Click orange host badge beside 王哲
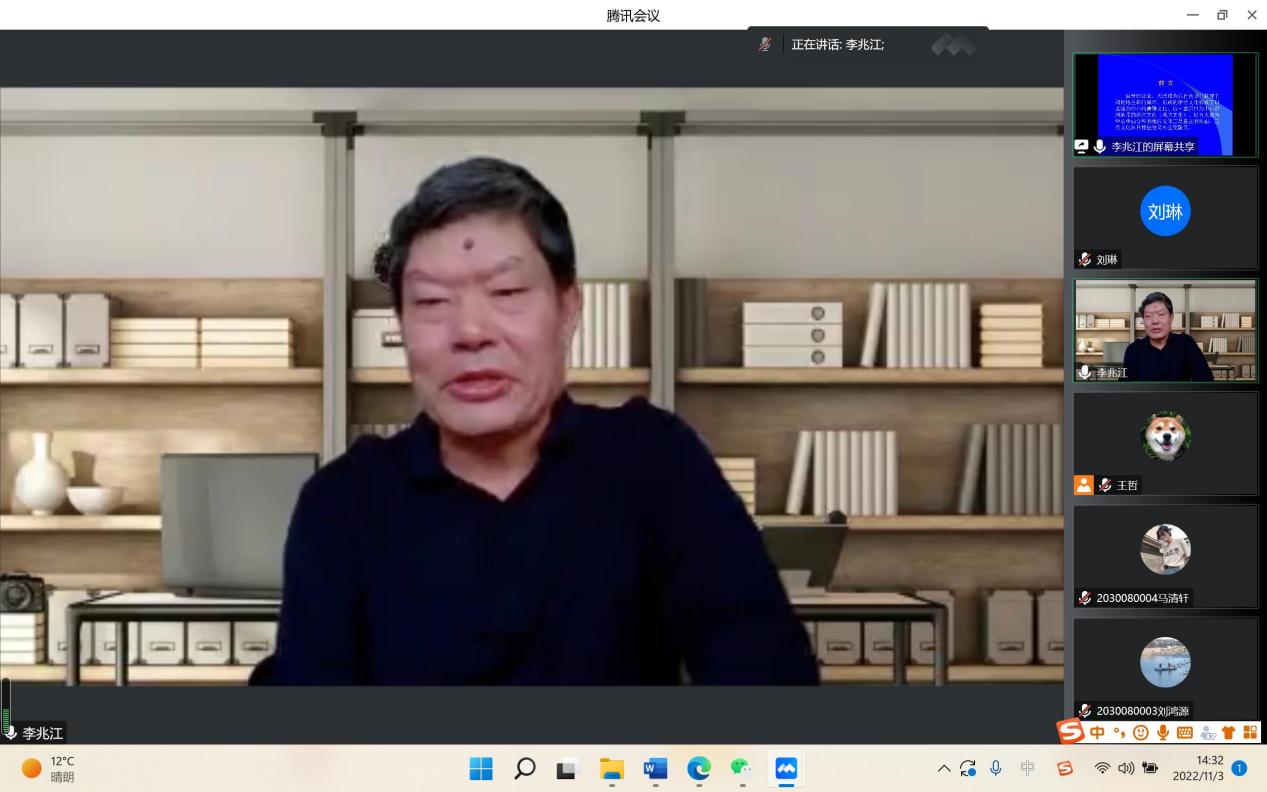This screenshot has width=1267, height=792. point(1083,485)
